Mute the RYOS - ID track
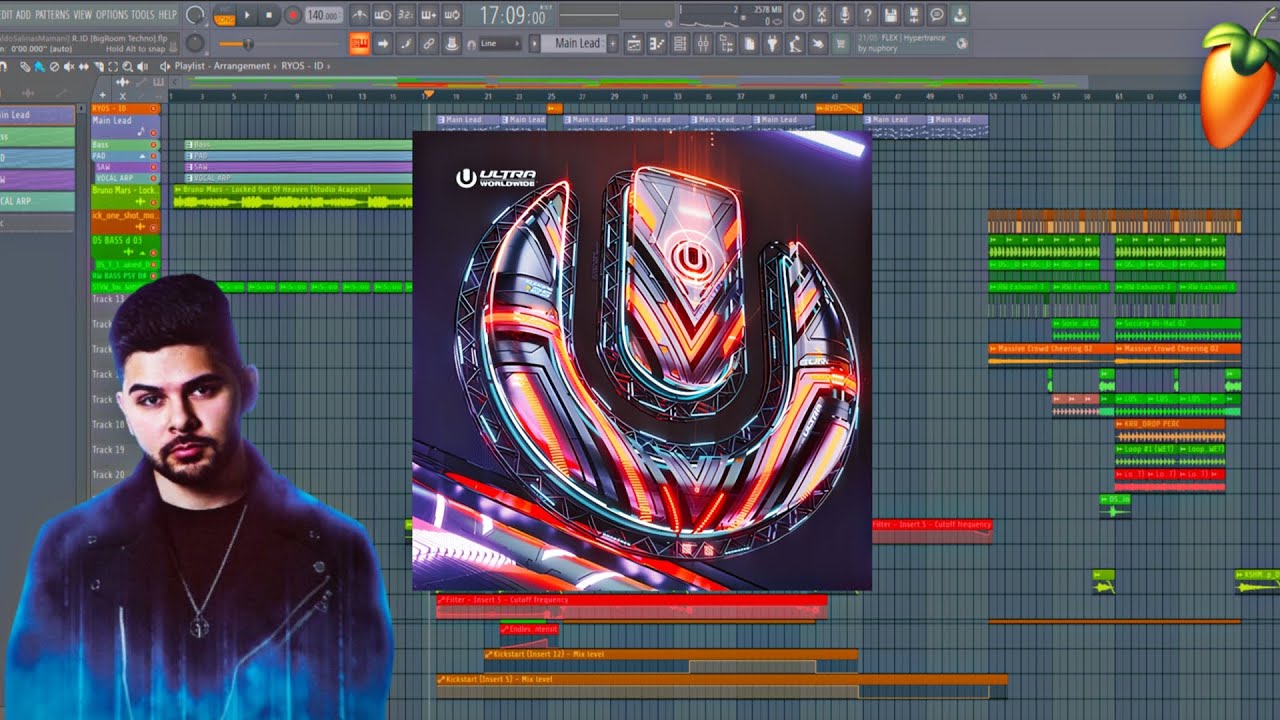This screenshot has height=720, width=1280. click(154, 108)
